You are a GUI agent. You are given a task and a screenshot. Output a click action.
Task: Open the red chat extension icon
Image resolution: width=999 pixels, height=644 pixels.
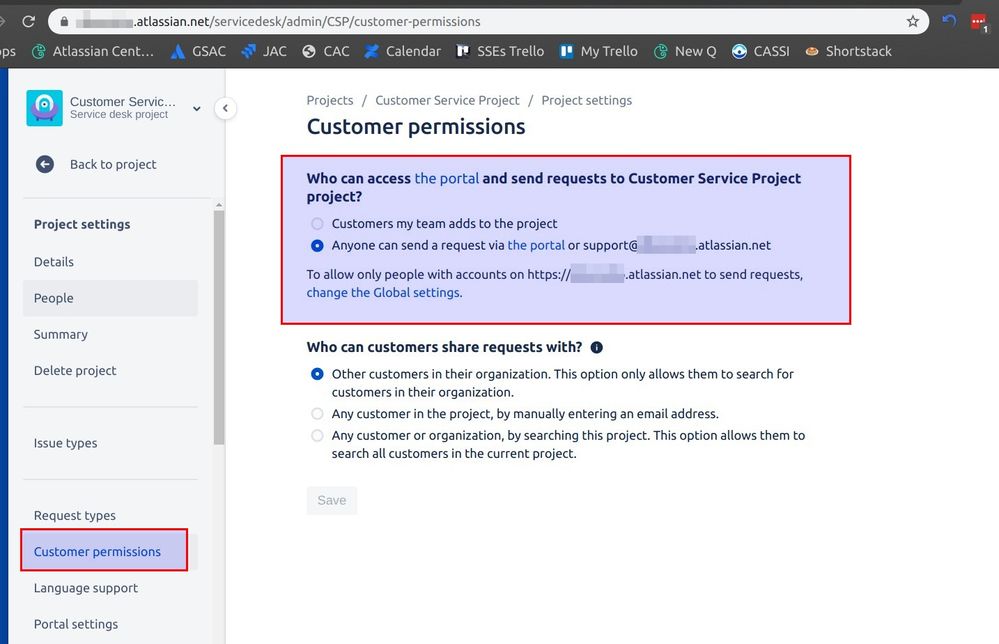[x=979, y=22]
